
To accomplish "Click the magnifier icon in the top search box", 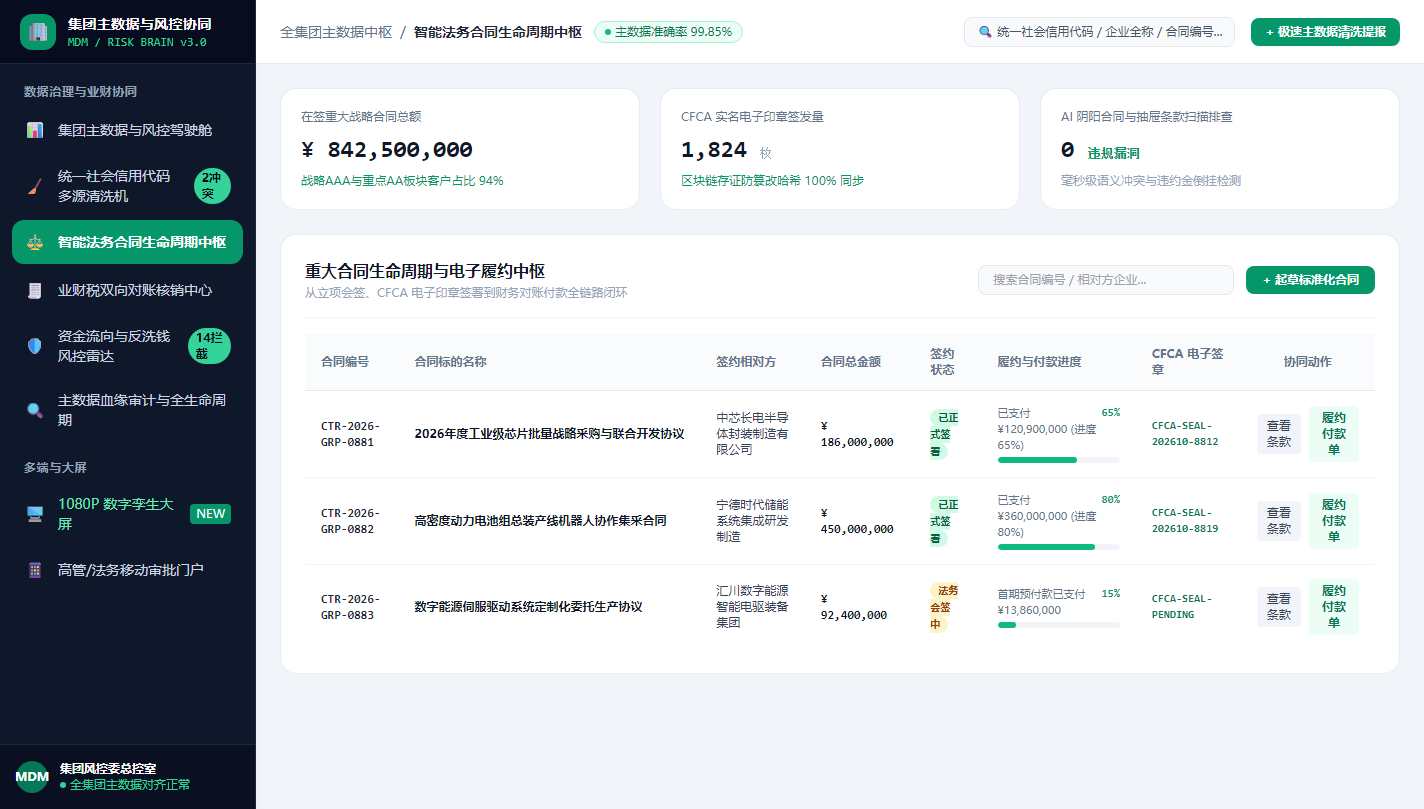I will pos(985,32).
